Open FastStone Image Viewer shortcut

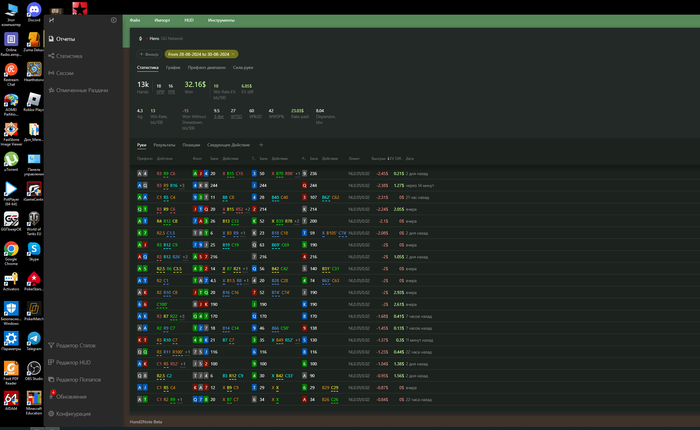click(x=11, y=134)
